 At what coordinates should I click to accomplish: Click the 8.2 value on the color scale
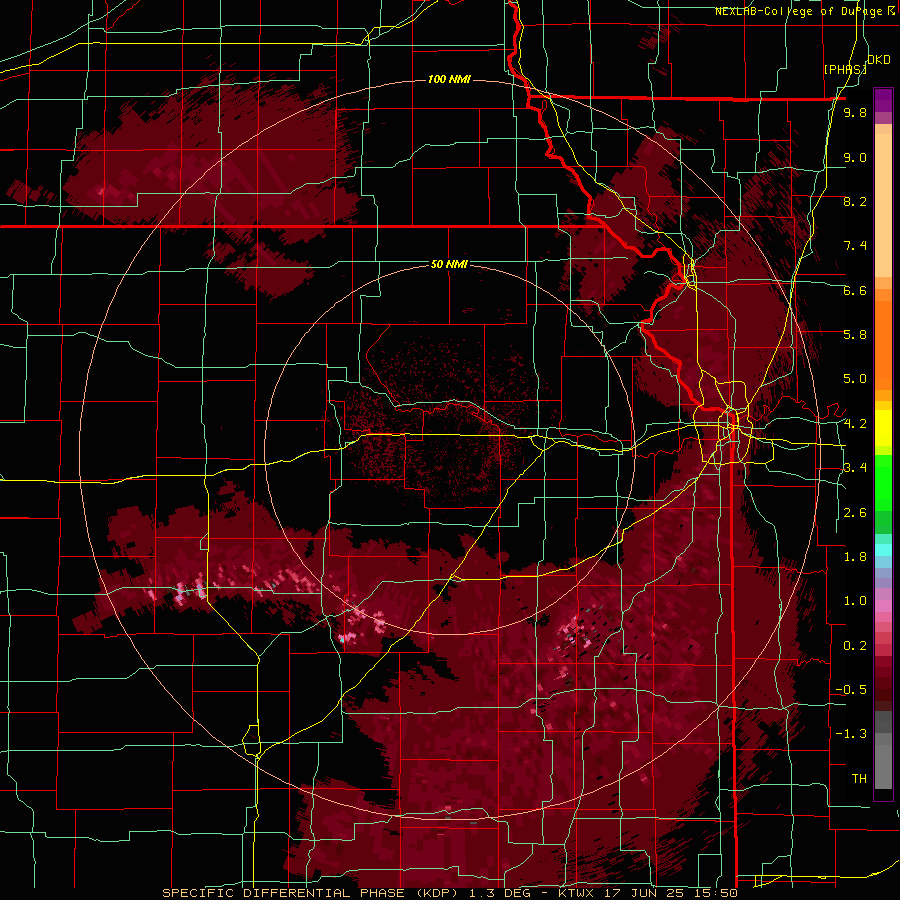[x=855, y=201]
